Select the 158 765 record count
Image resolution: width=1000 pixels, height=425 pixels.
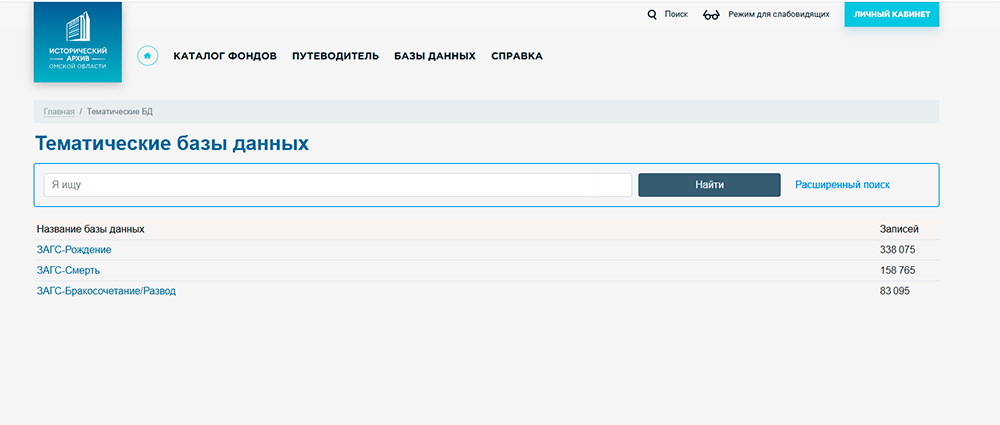coord(897,270)
